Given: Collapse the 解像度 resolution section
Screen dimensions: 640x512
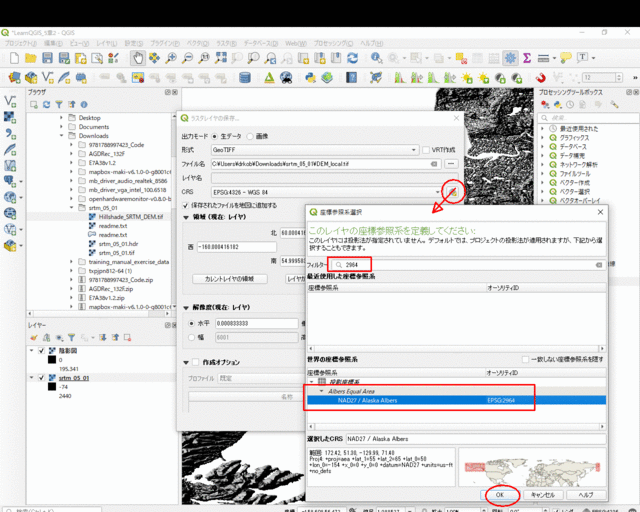Looking at the screenshot, I should pos(186,308).
